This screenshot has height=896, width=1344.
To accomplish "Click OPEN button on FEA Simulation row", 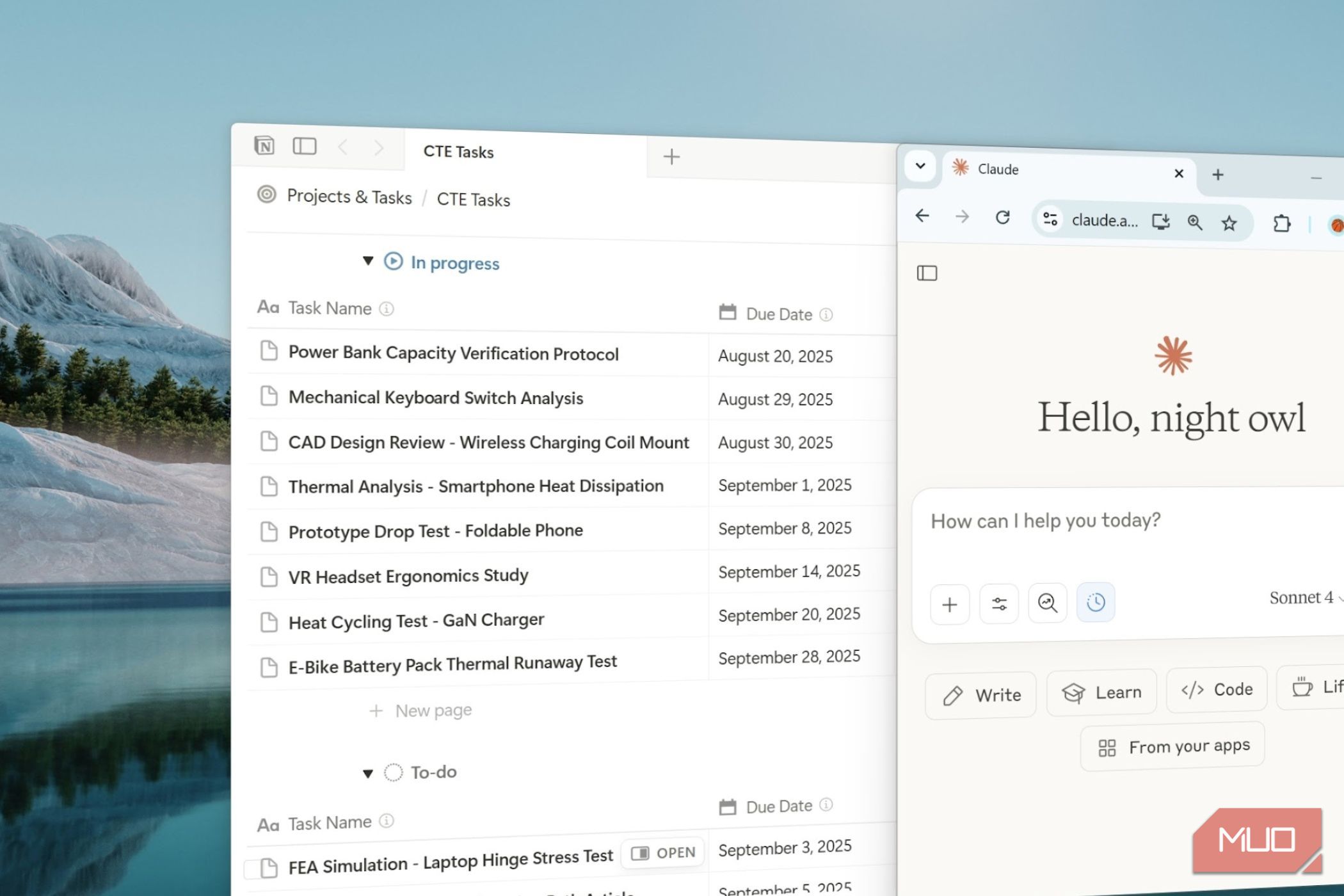I will (663, 853).
